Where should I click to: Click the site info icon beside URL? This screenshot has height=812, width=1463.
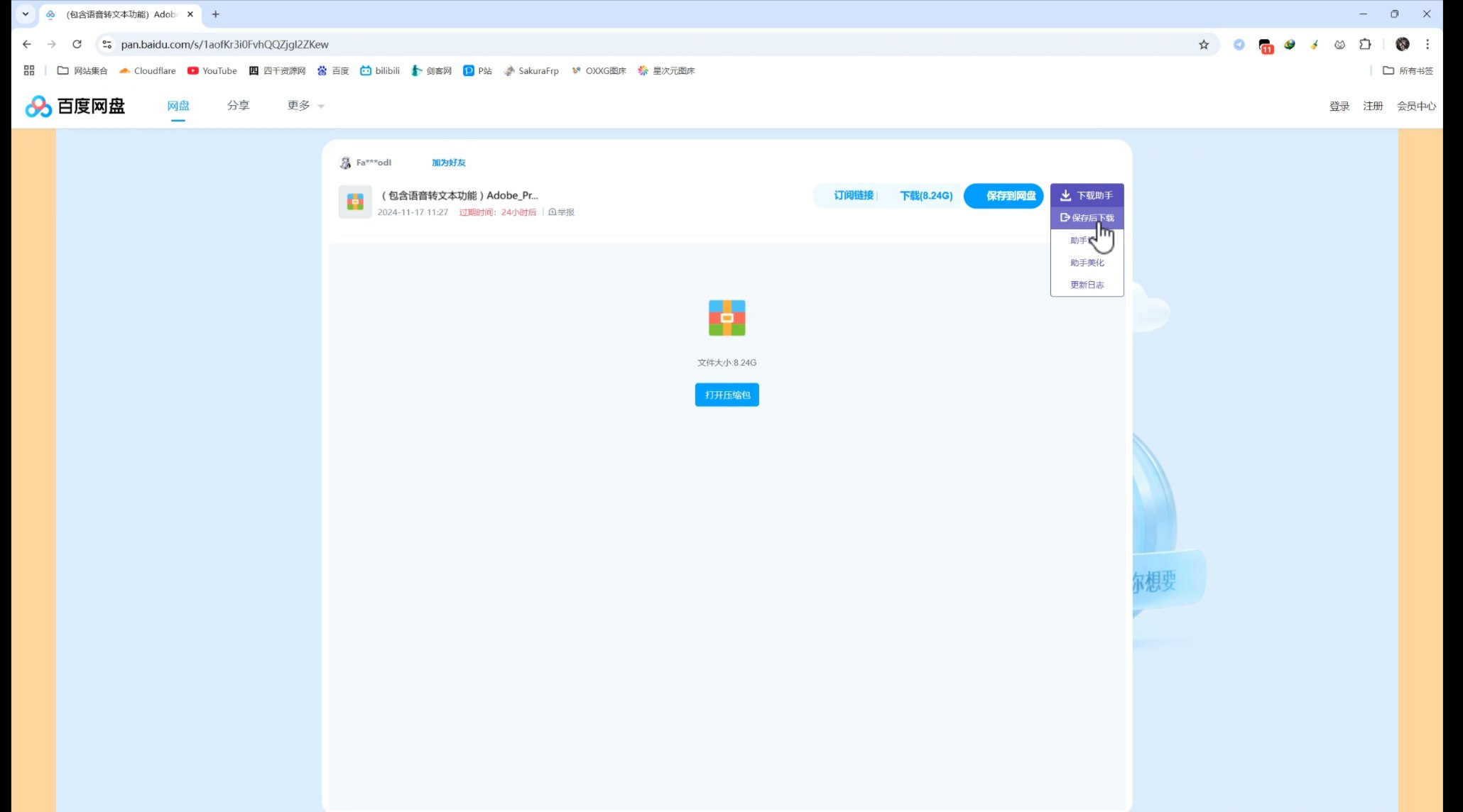point(107,45)
